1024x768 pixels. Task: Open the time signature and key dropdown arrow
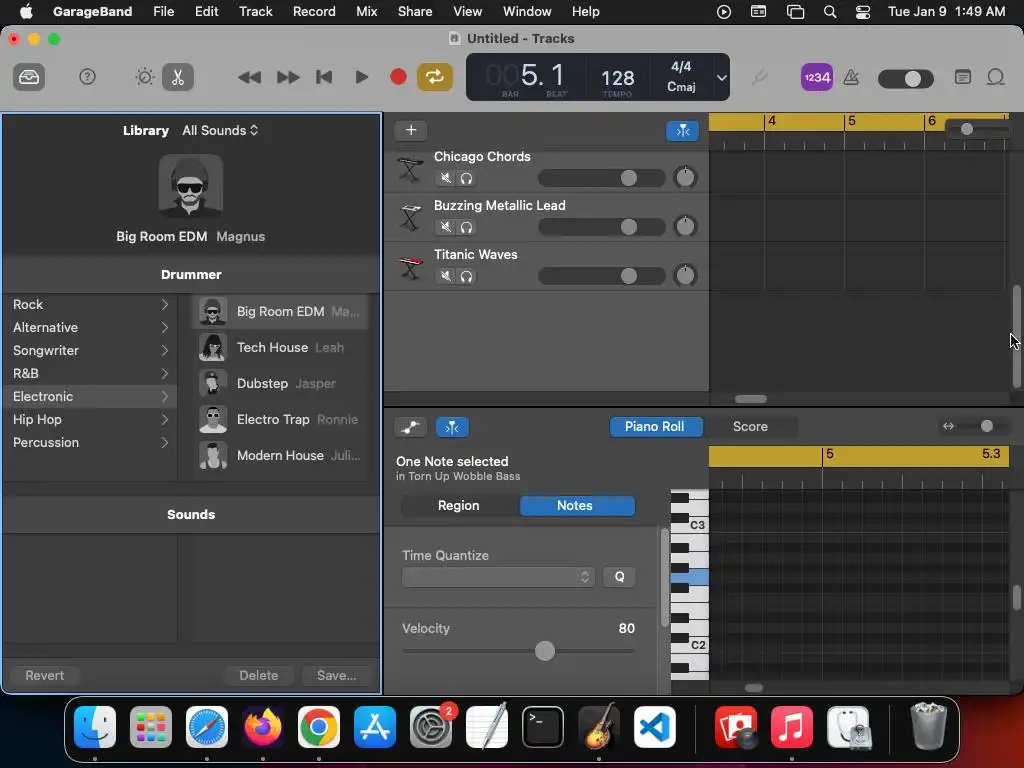(721, 78)
